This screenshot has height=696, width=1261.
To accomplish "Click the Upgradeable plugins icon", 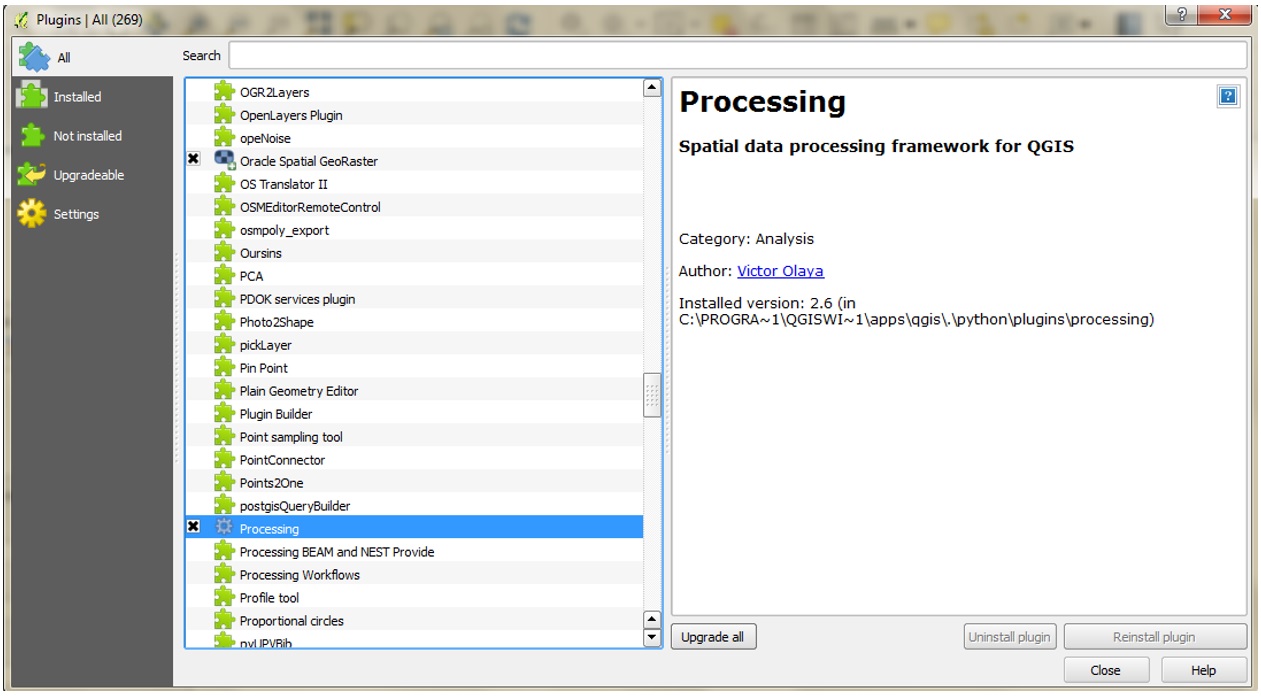I will (x=32, y=174).
